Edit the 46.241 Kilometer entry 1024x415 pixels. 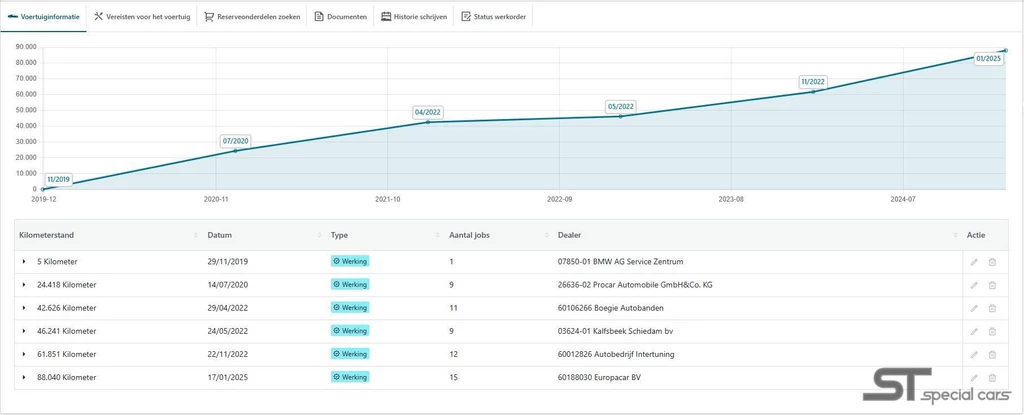pos(974,331)
